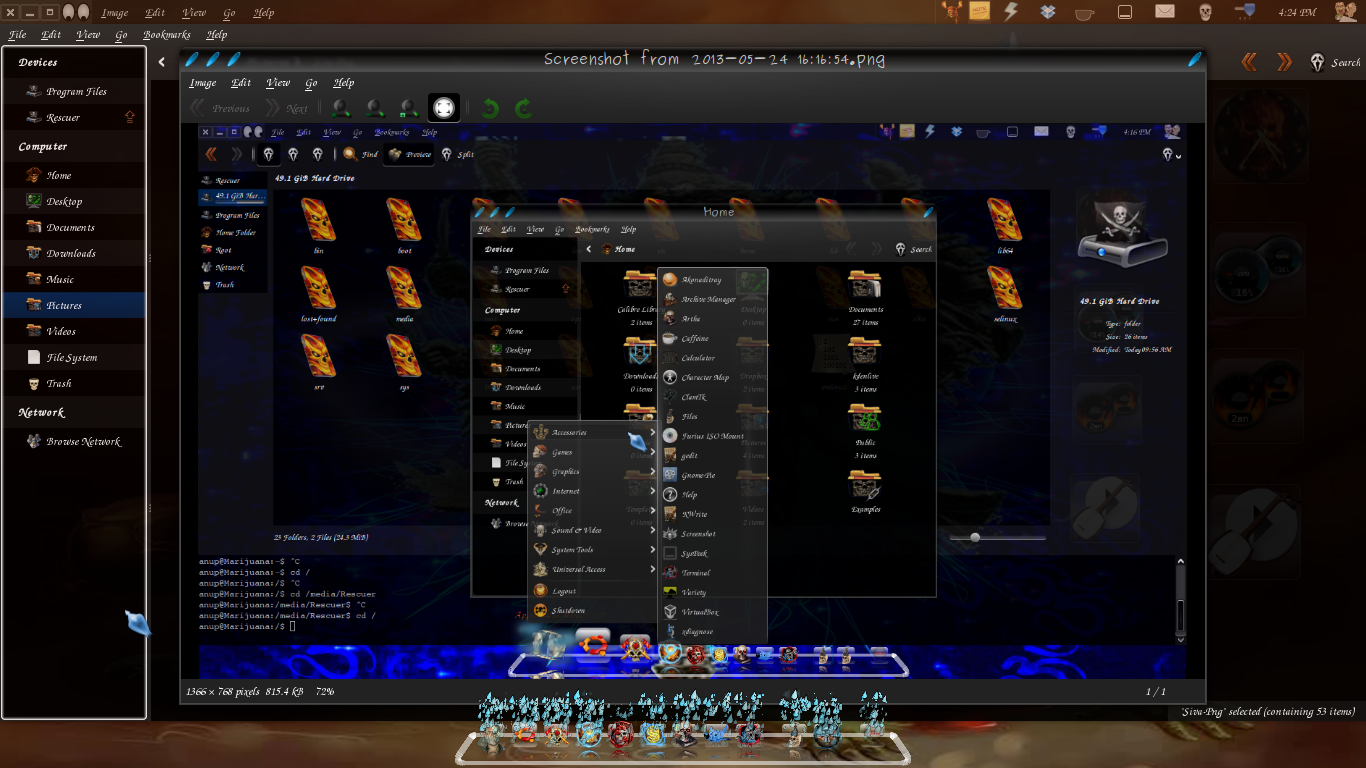Select Pictures in sidebar
This screenshot has width=1366, height=768.
pos(74,305)
